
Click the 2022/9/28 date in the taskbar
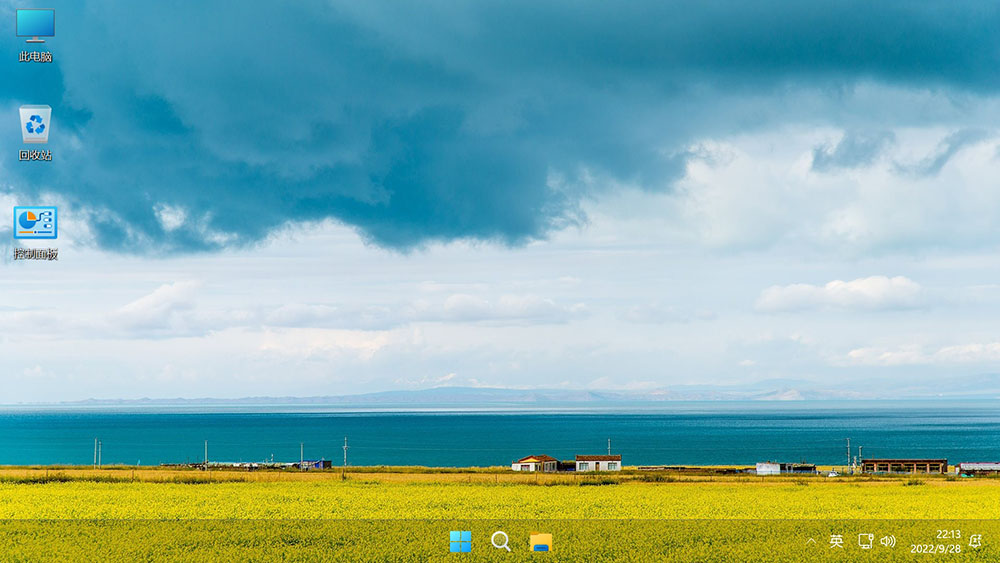(934, 549)
